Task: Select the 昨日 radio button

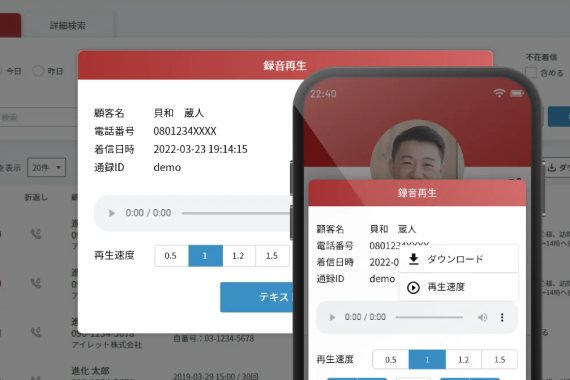Action: [x=38, y=71]
